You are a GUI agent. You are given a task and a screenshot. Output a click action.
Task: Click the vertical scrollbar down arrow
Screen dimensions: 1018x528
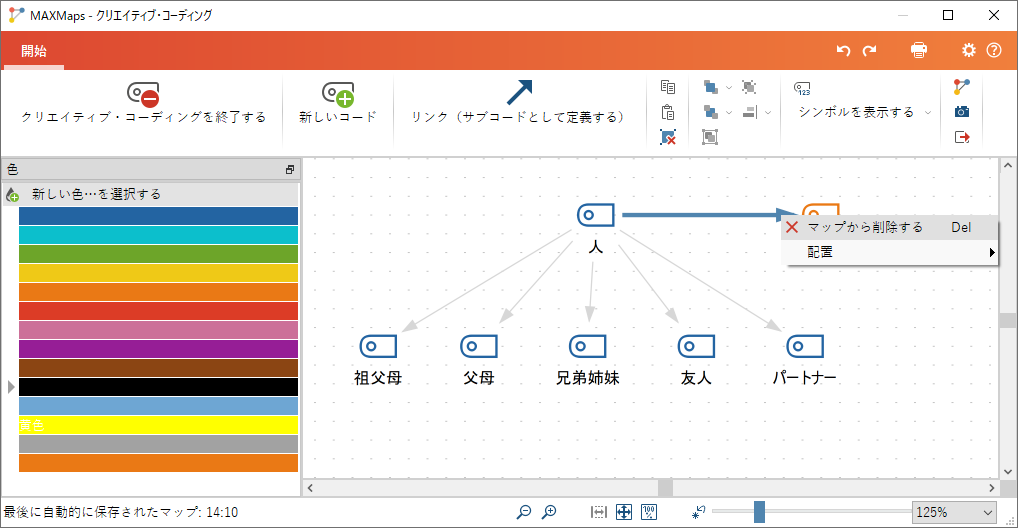[x=1008, y=472]
